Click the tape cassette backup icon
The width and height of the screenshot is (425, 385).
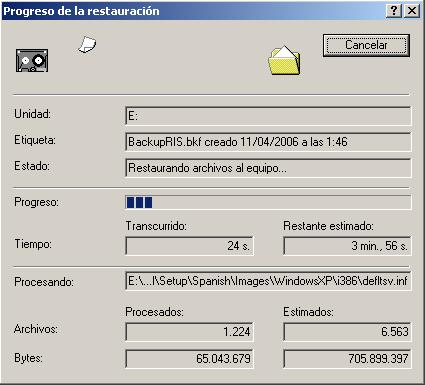(32, 60)
